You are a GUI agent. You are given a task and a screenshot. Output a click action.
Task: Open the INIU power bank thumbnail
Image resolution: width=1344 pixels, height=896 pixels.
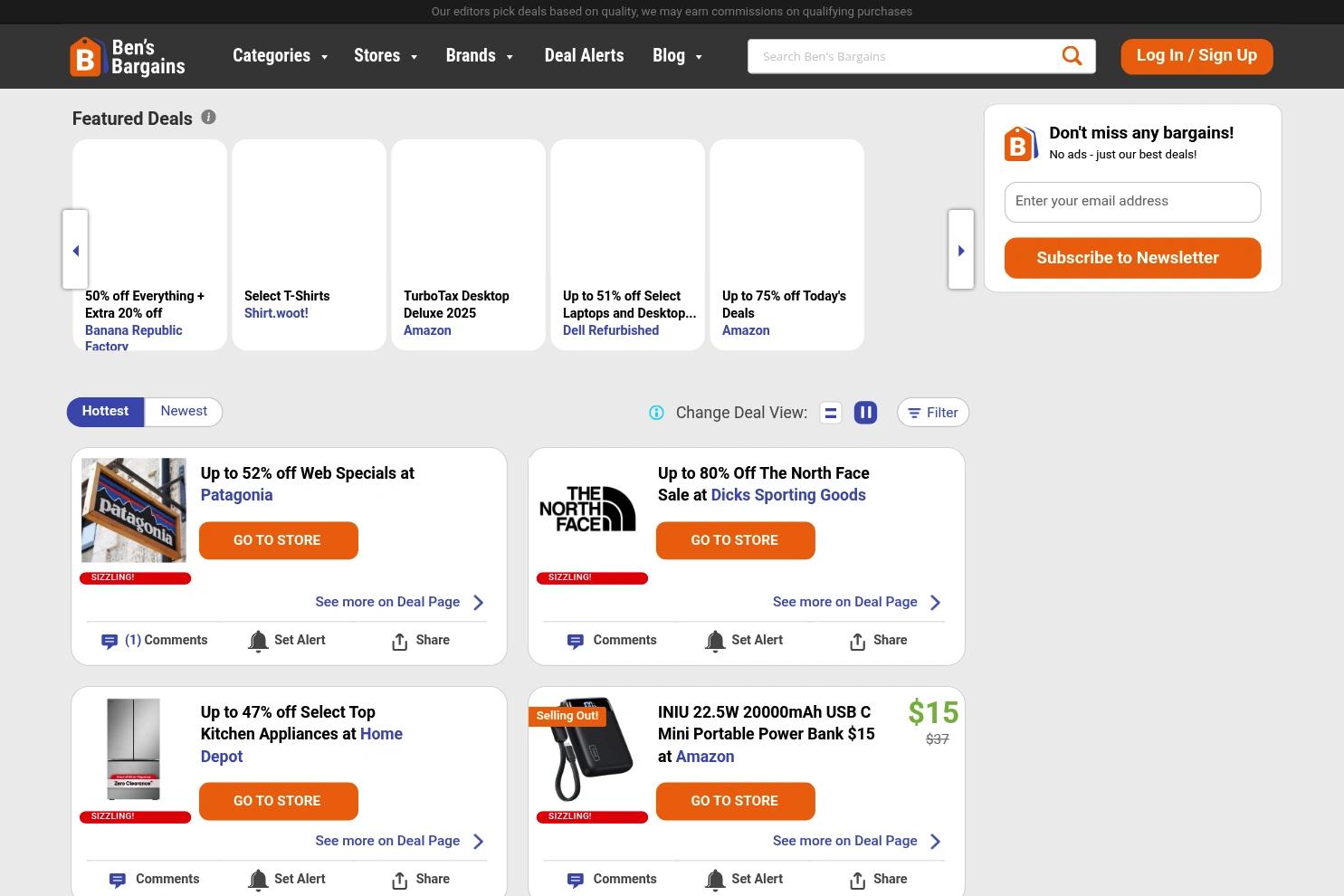click(x=590, y=749)
